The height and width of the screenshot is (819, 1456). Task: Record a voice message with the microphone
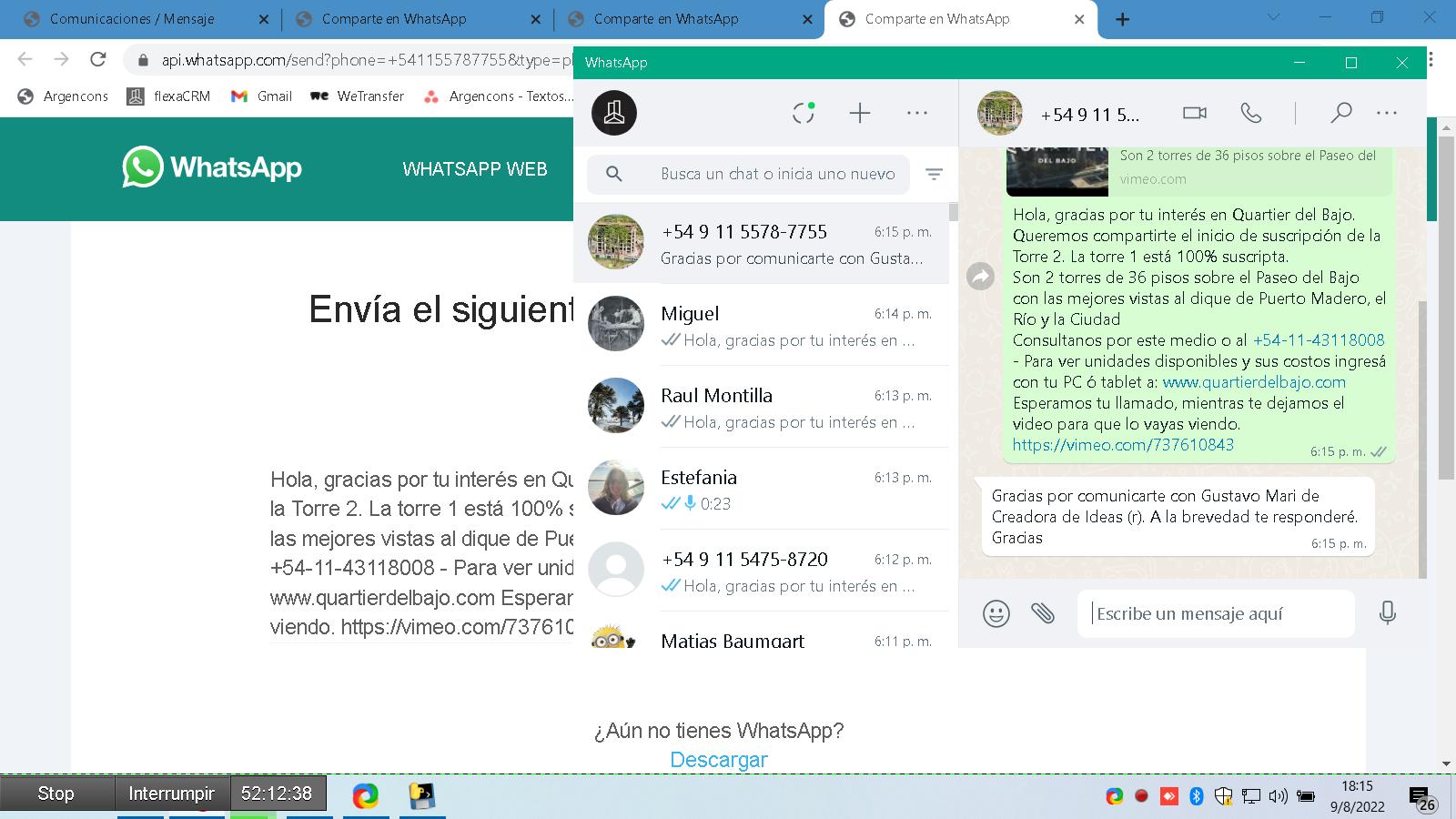coord(1387,612)
